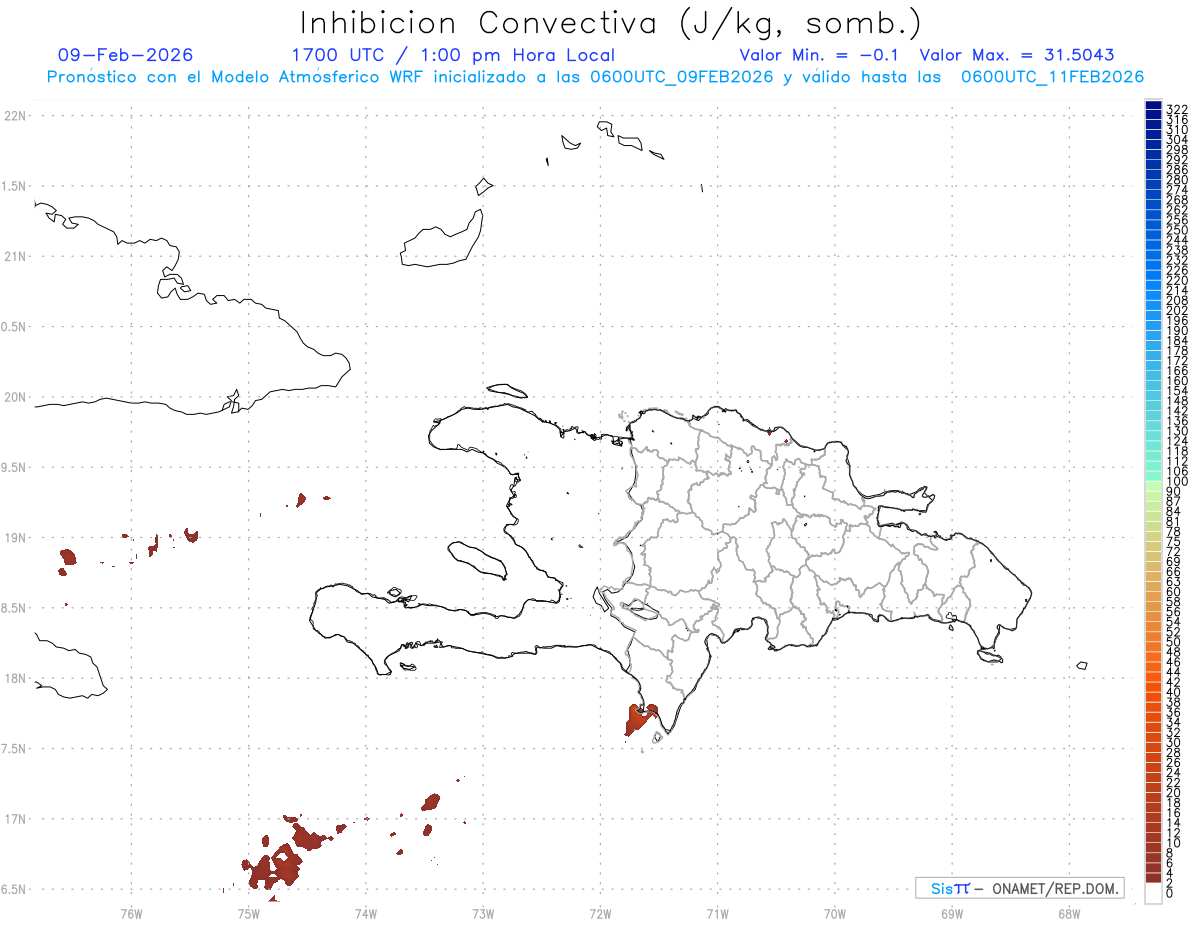Click the title 'Inhibicion Convectiva (J/kg, somb.)'
Image resolution: width=1200 pixels, height=927 pixels.
[610, 23]
